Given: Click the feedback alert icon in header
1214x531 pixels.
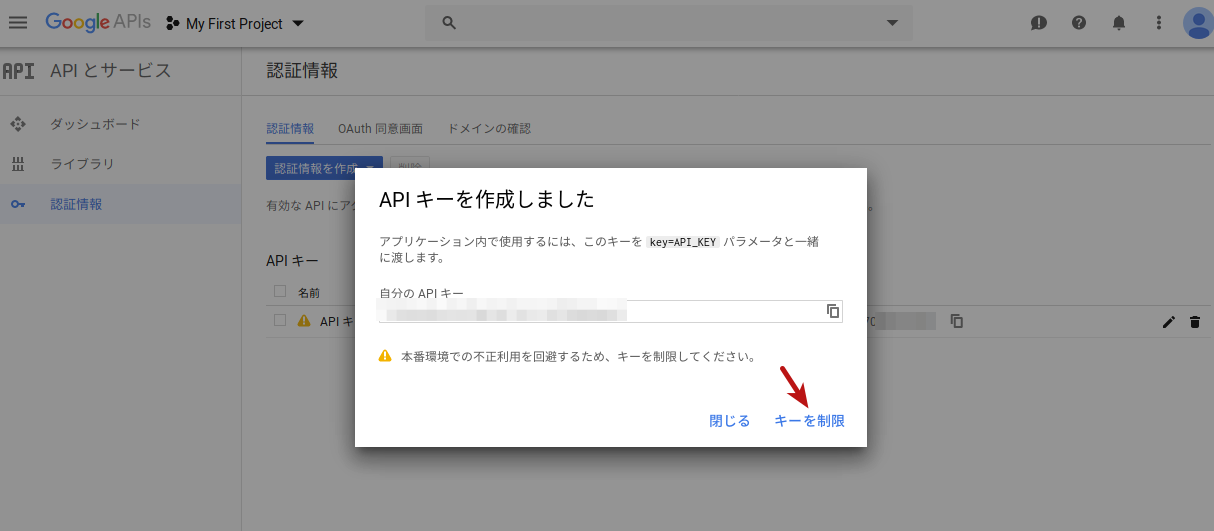Looking at the screenshot, I should 1039,23.
